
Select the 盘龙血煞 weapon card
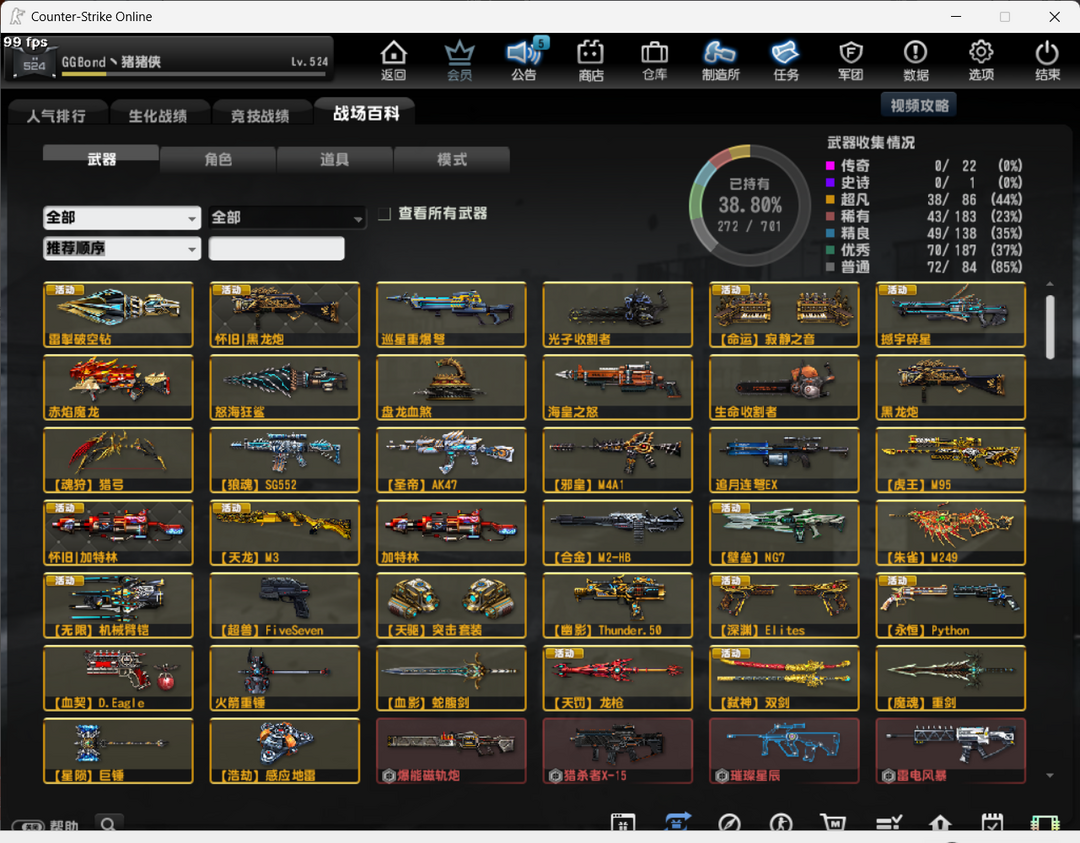click(x=451, y=387)
